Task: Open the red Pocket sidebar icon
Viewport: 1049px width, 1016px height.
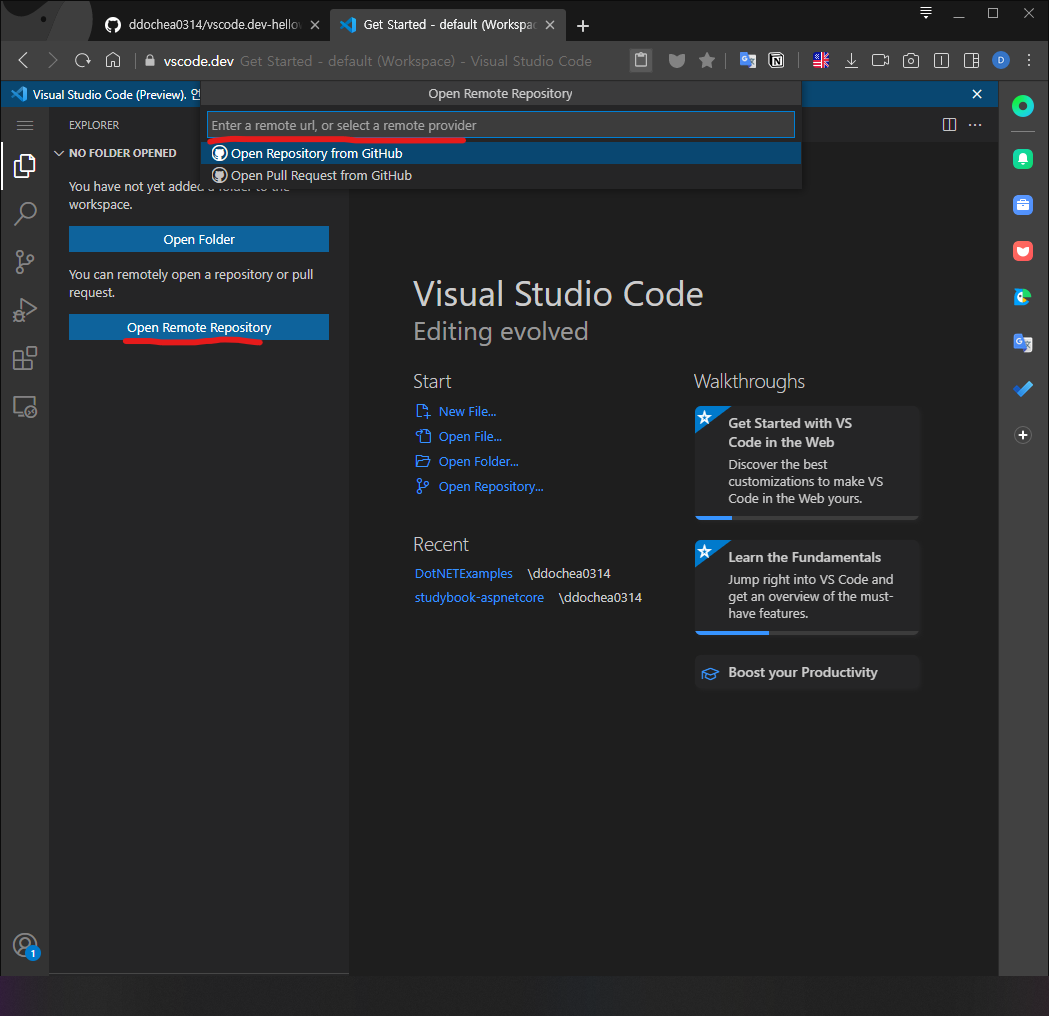Action: pyautogui.click(x=1022, y=251)
